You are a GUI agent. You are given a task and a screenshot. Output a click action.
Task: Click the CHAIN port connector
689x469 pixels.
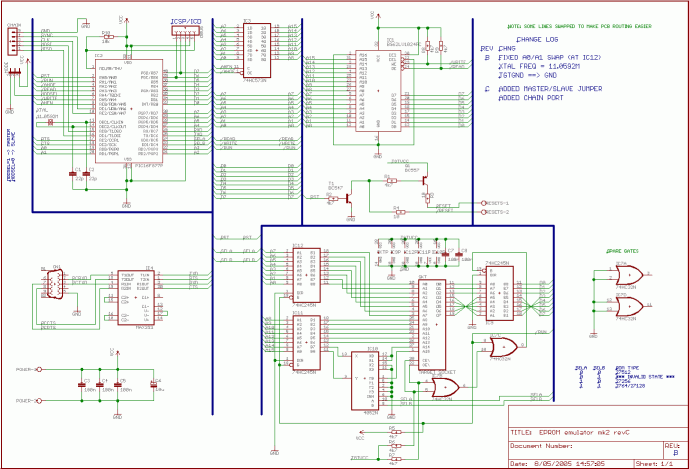coord(11,40)
